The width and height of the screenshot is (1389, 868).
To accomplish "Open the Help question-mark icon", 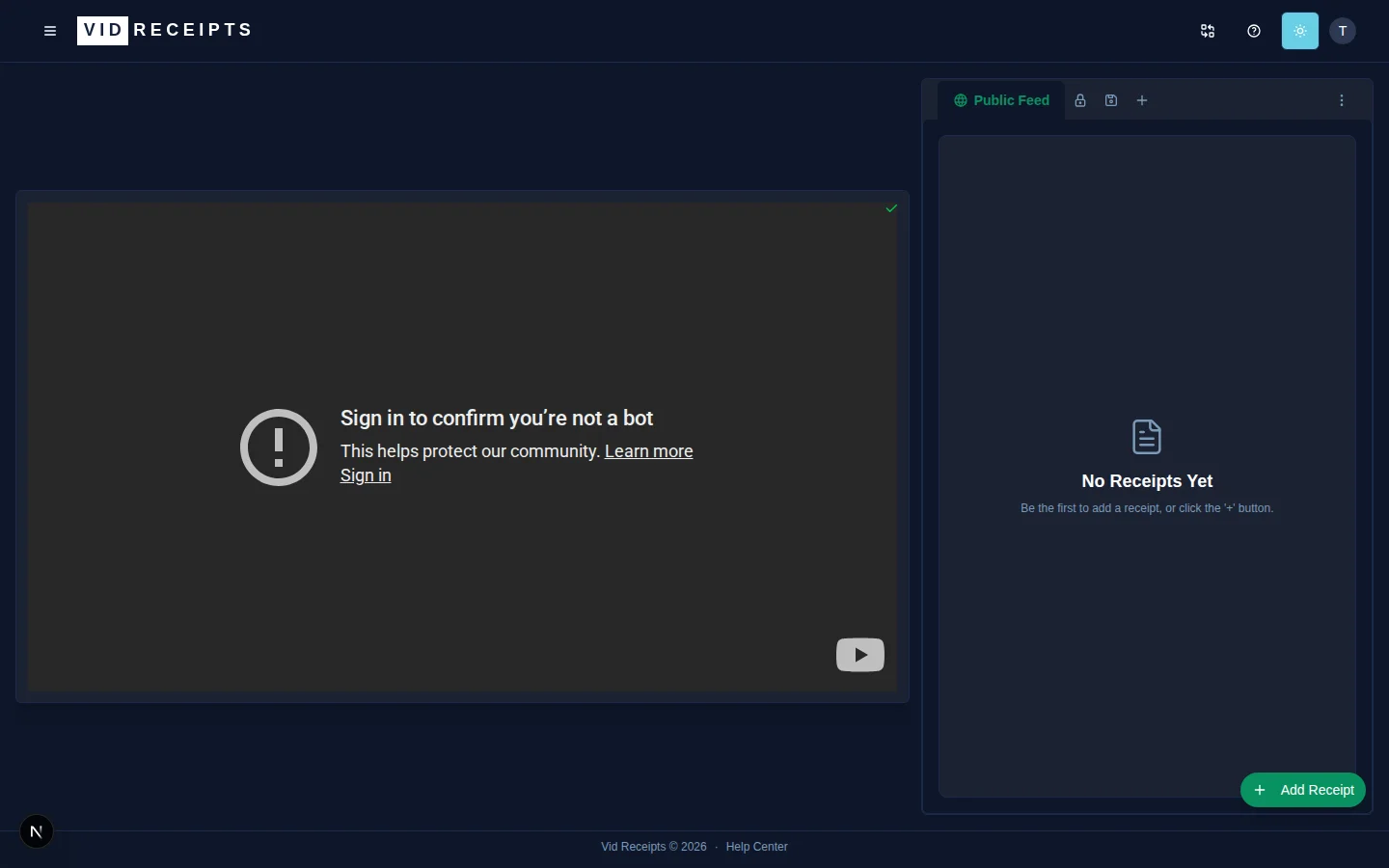I will 1253,31.
